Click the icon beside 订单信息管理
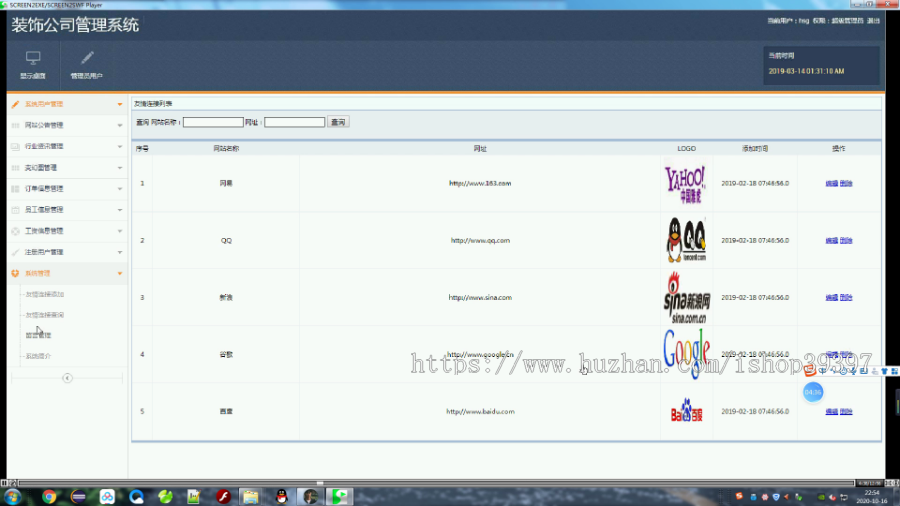Screen dimensions: 900x506 (x=15, y=189)
